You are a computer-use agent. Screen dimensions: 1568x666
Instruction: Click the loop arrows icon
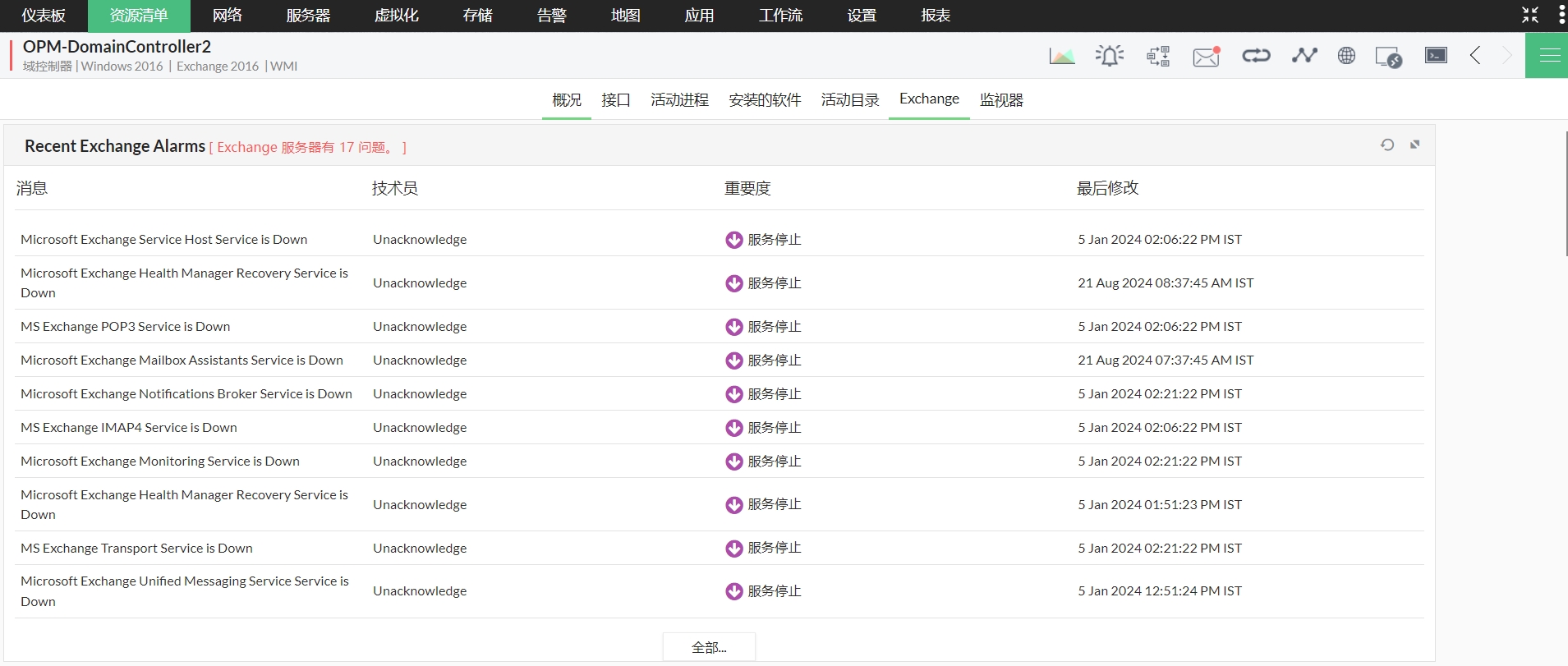pos(1256,56)
